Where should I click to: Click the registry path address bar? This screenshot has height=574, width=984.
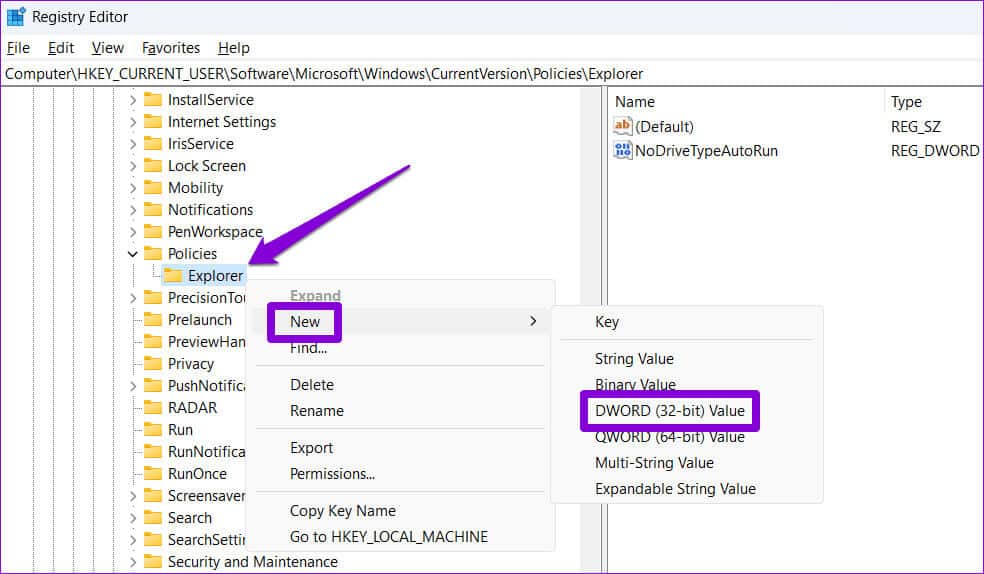(x=492, y=73)
